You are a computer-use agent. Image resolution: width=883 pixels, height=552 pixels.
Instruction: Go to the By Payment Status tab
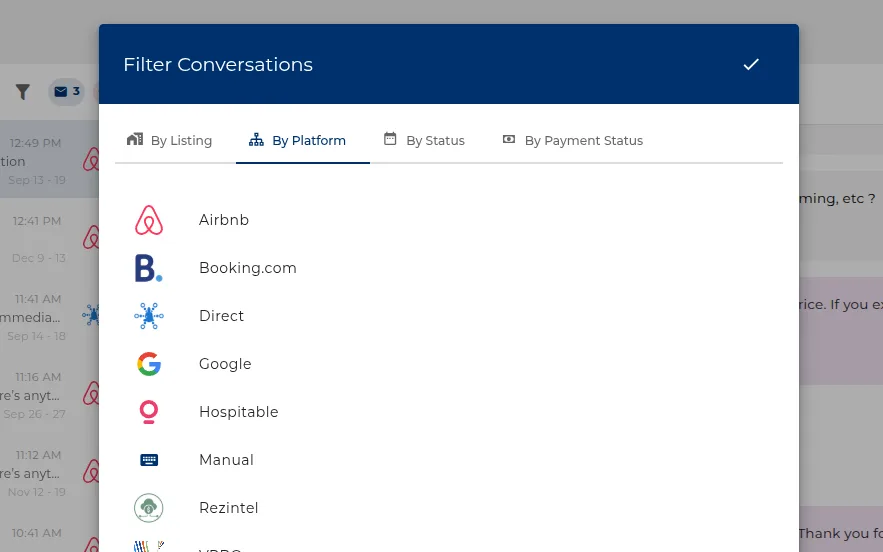click(573, 140)
